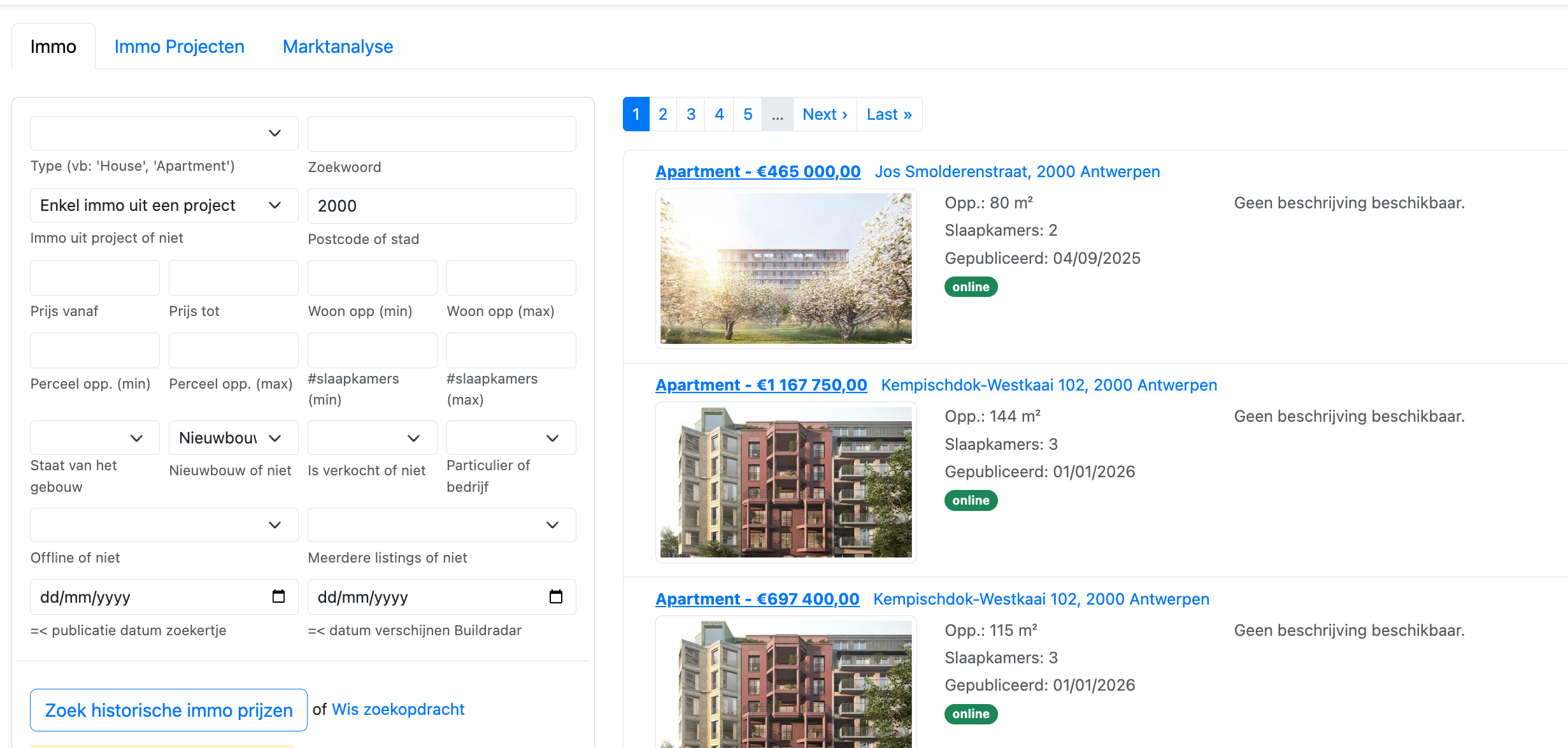Click Zoek historische immo prijzen button
Image resolution: width=1568 pixels, height=748 pixels.
tap(169, 710)
